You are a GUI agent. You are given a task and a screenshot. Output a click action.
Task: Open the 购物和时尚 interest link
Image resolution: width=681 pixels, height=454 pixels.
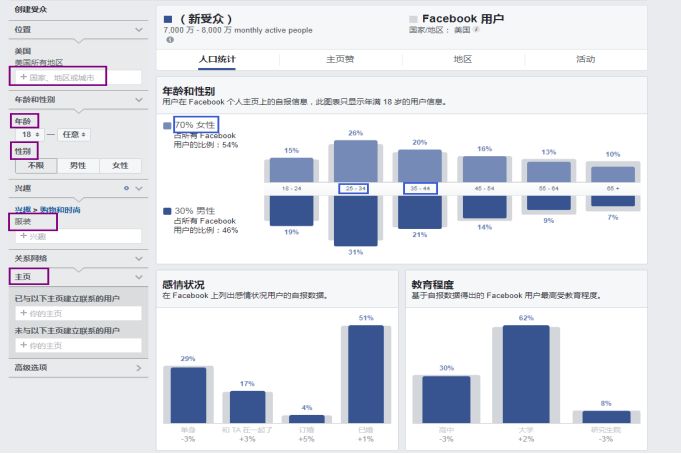pos(60,210)
